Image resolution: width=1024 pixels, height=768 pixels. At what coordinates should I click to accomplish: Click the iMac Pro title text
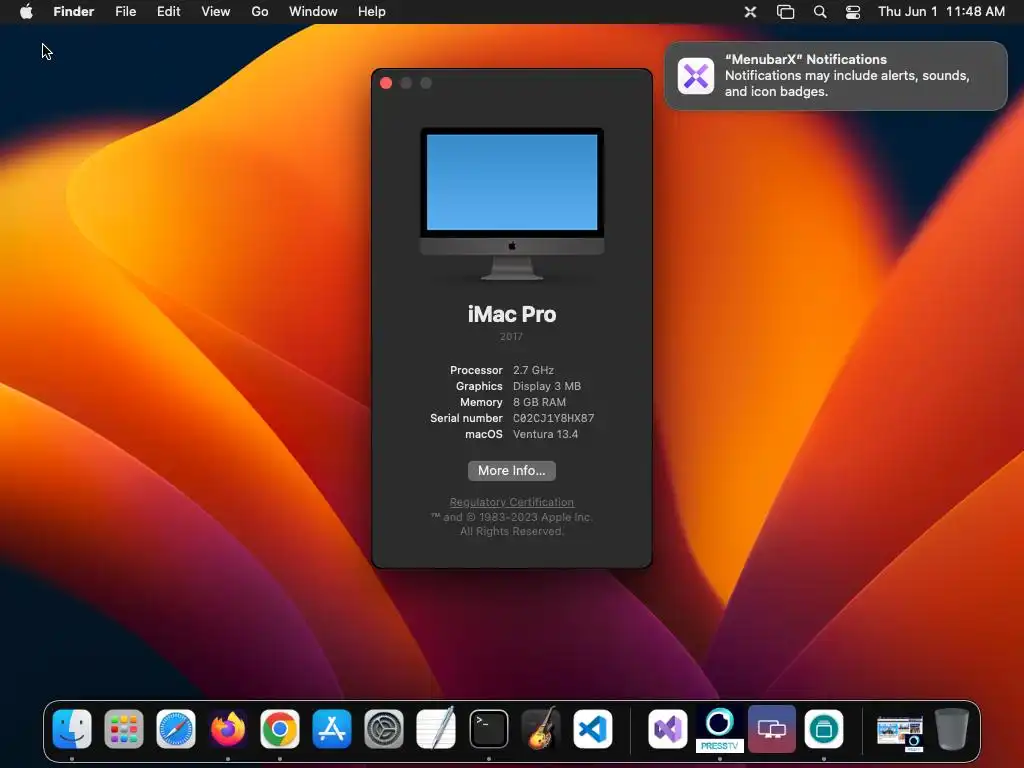[512, 315]
